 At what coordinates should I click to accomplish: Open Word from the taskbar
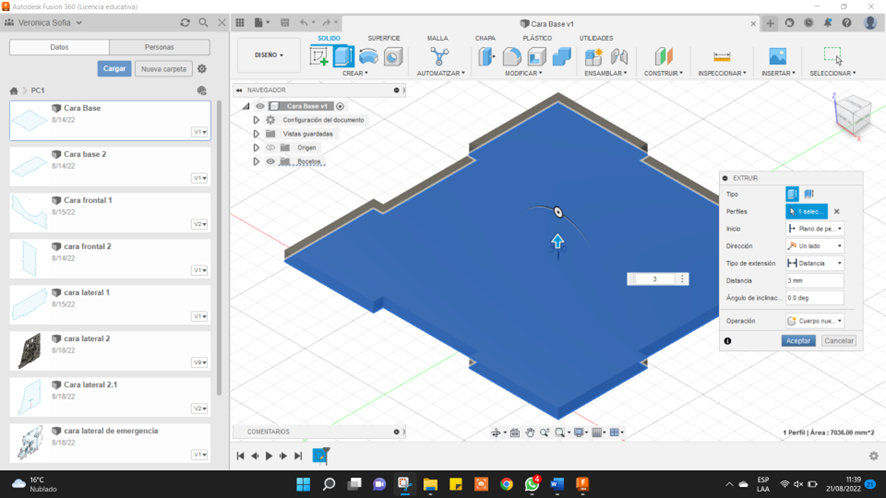pos(557,484)
